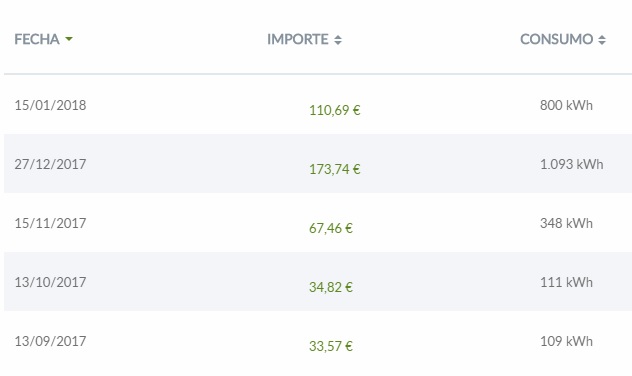The width and height of the screenshot is (632, 376).
Task: Sort table by IMPORTE column header
Action: (298, 39)
